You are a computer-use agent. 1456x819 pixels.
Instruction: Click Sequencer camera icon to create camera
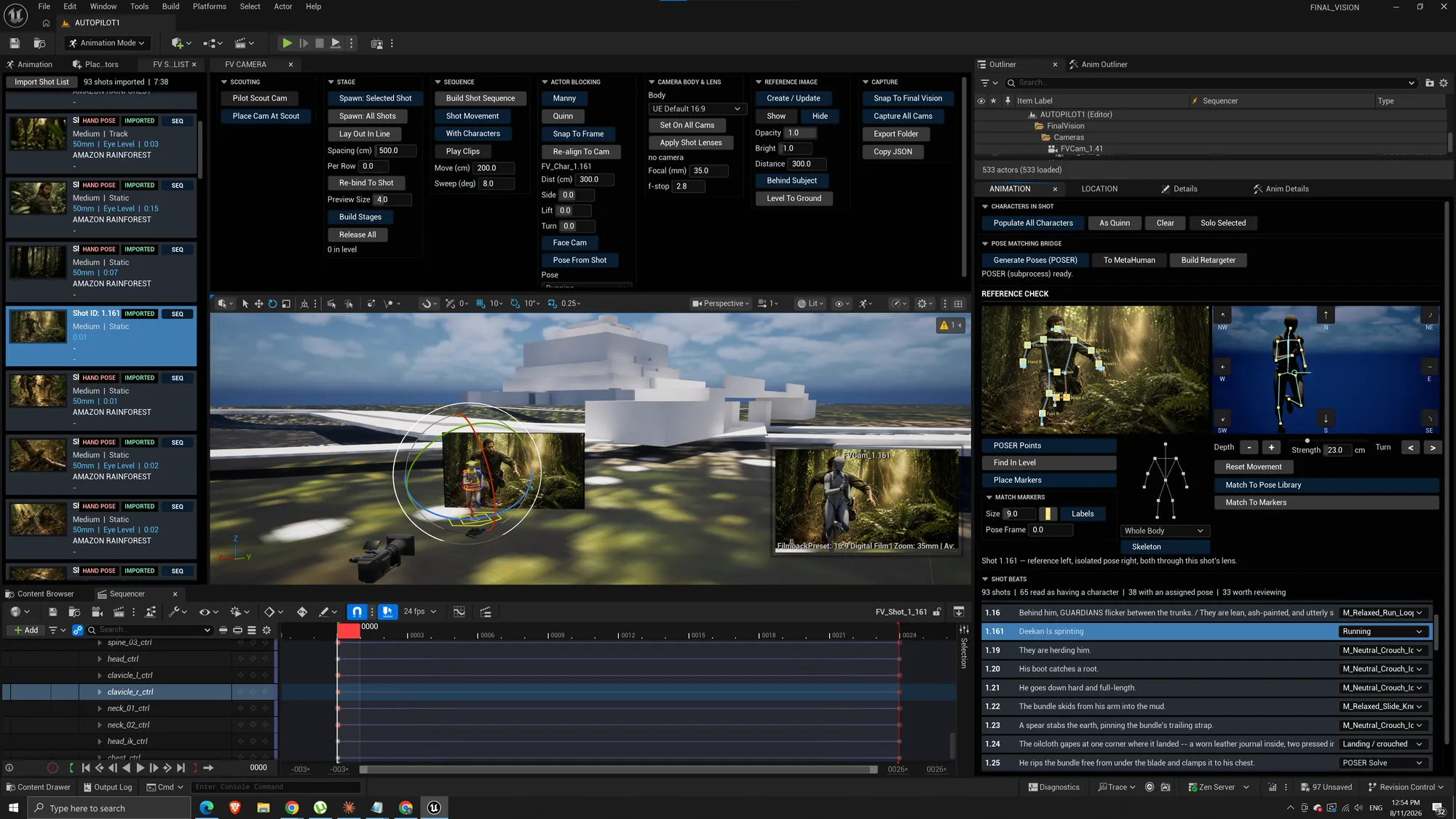(x=97, y=612)
